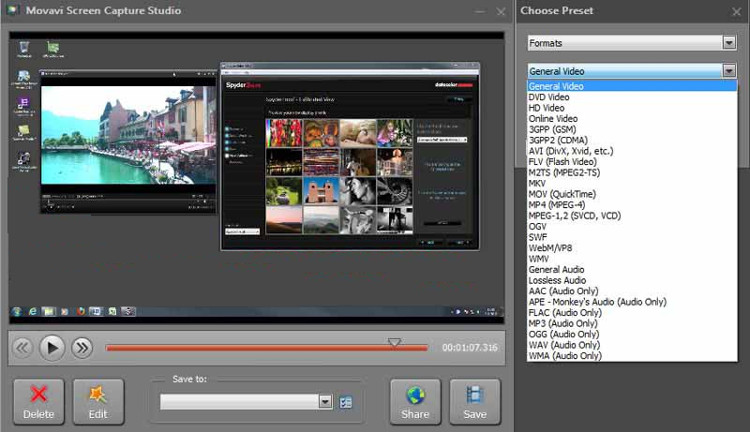The image size is (750, 432).
Task: Select MKV in the preset list
Action: tap(632, 183)
